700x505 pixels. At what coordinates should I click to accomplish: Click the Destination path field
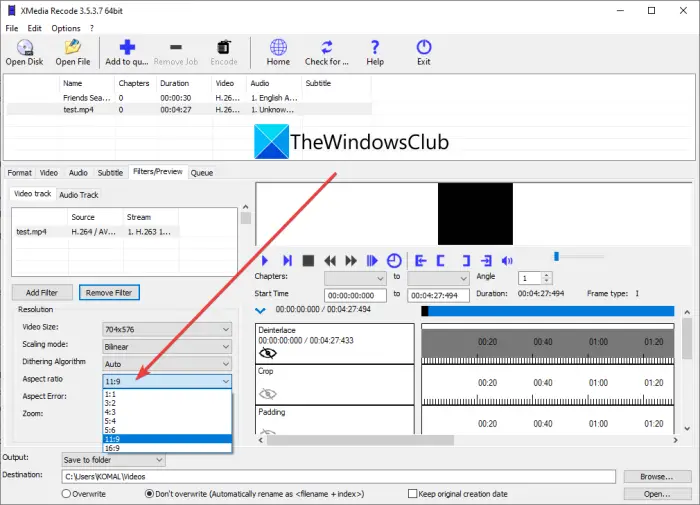[338, 477]
